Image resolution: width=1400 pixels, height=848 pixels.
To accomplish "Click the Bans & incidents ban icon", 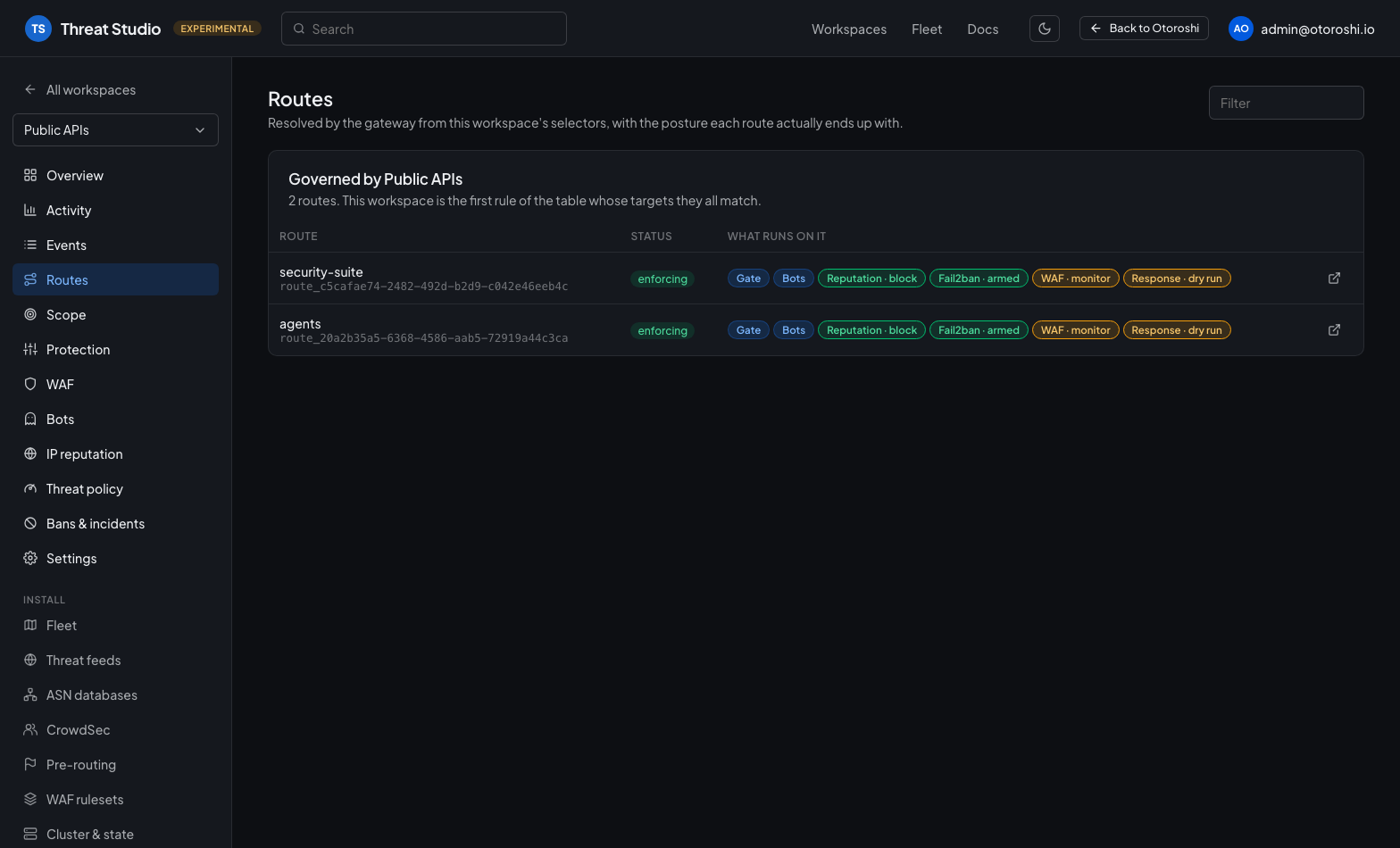I will [30, 524].
